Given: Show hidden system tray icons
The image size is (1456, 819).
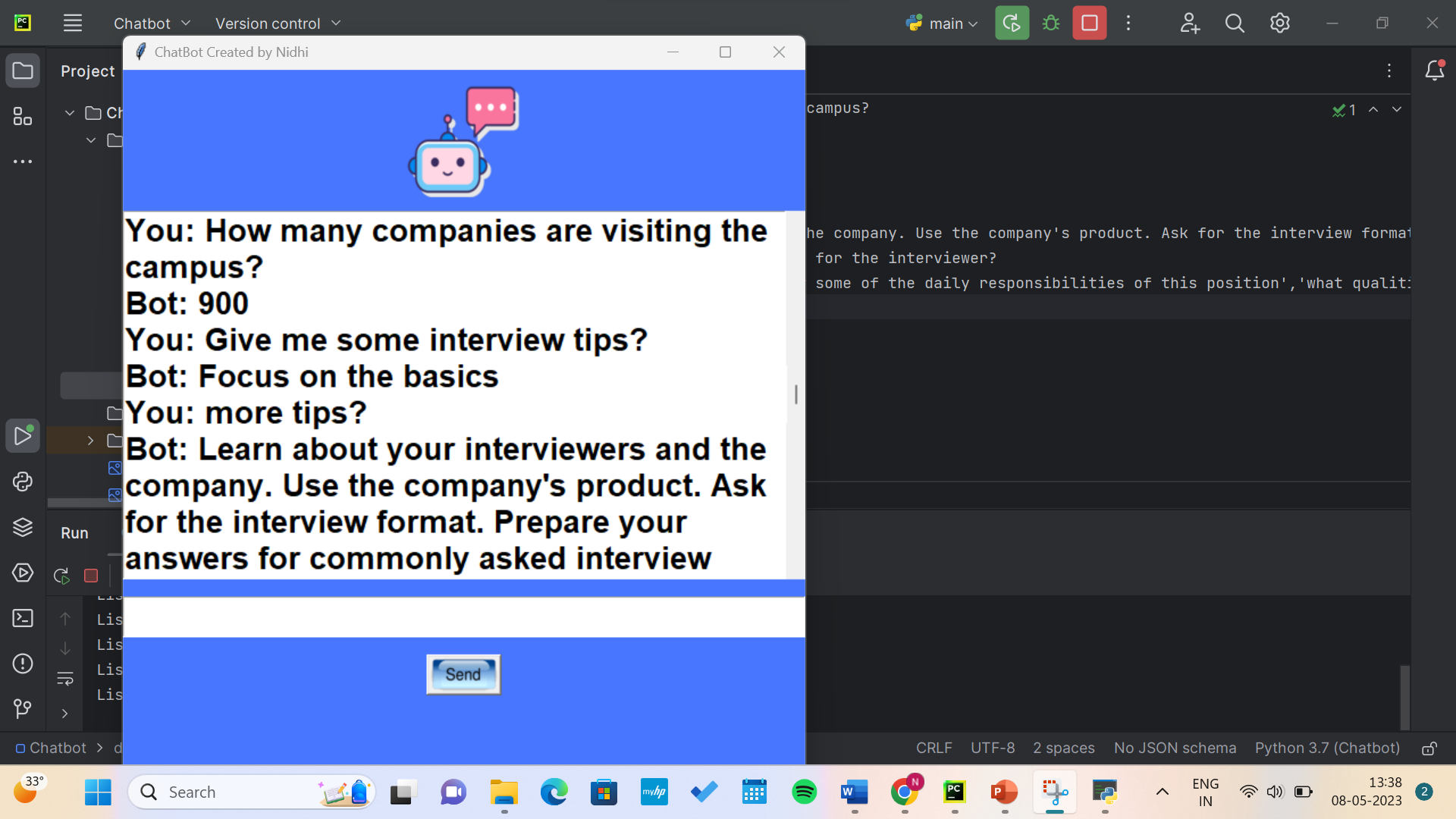Looking at the screenshot, I should pos(1162,792).
